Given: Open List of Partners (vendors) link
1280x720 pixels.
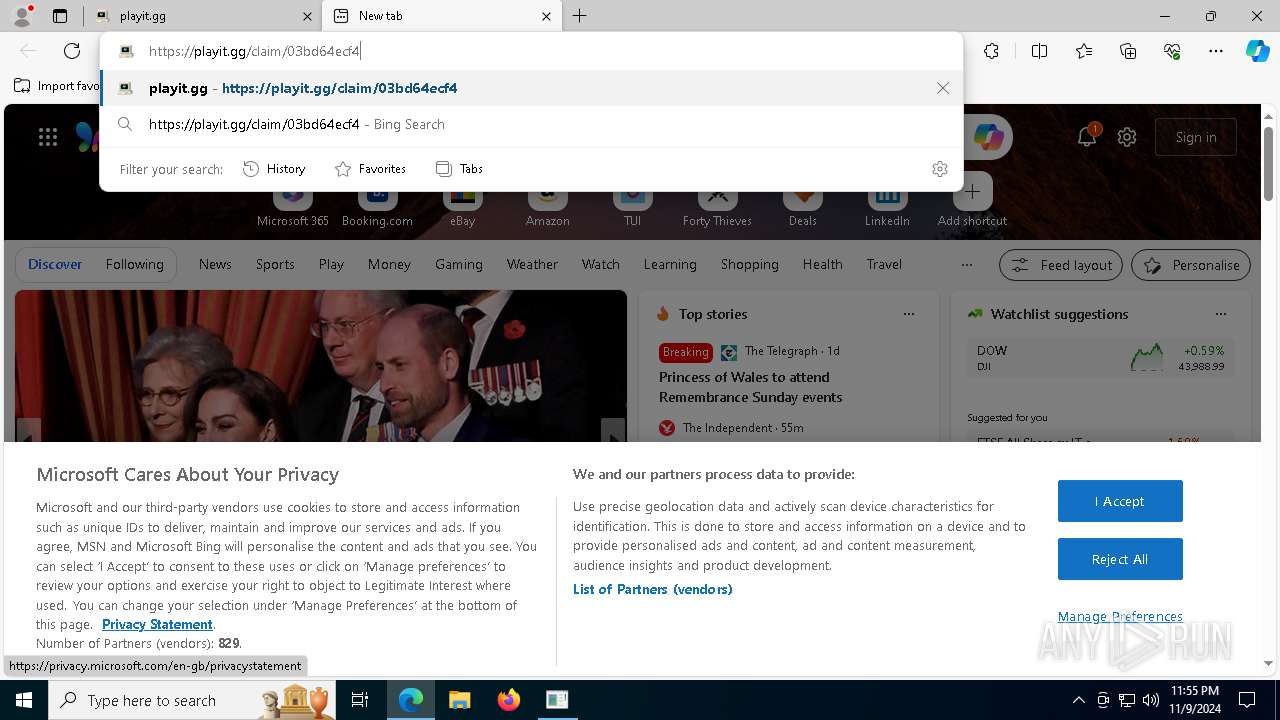Looking at the screenshot, I should pos(652,589).
